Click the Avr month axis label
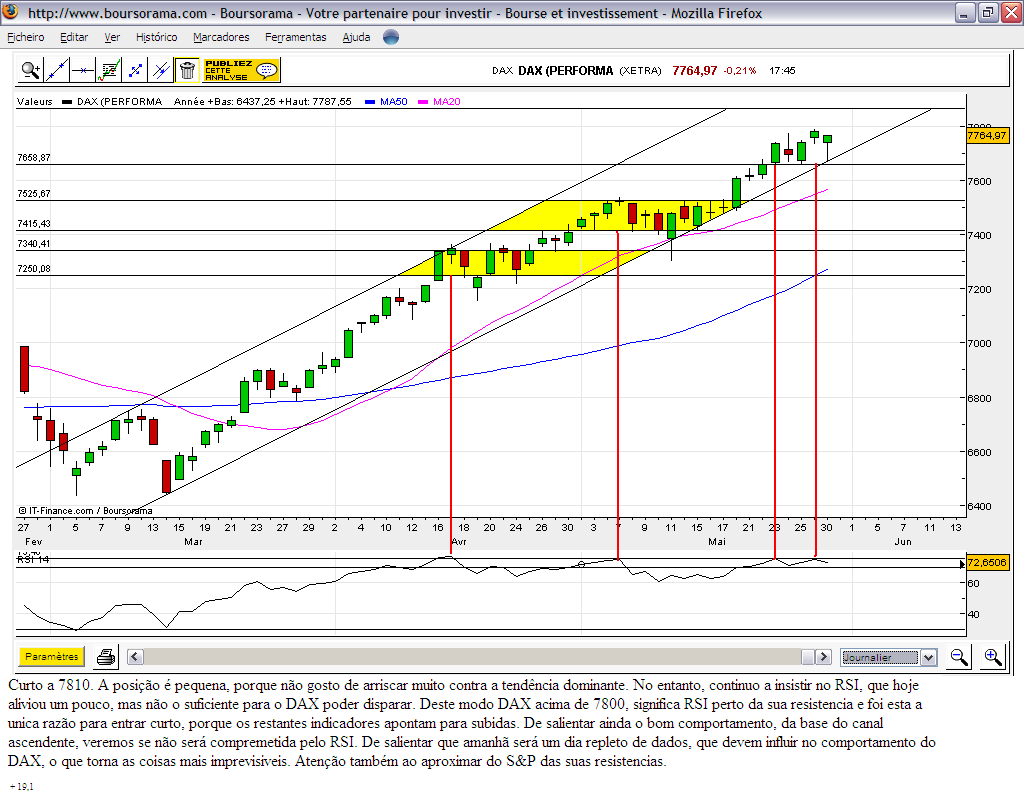This screenshot has height=800, width=1024. 459,541
